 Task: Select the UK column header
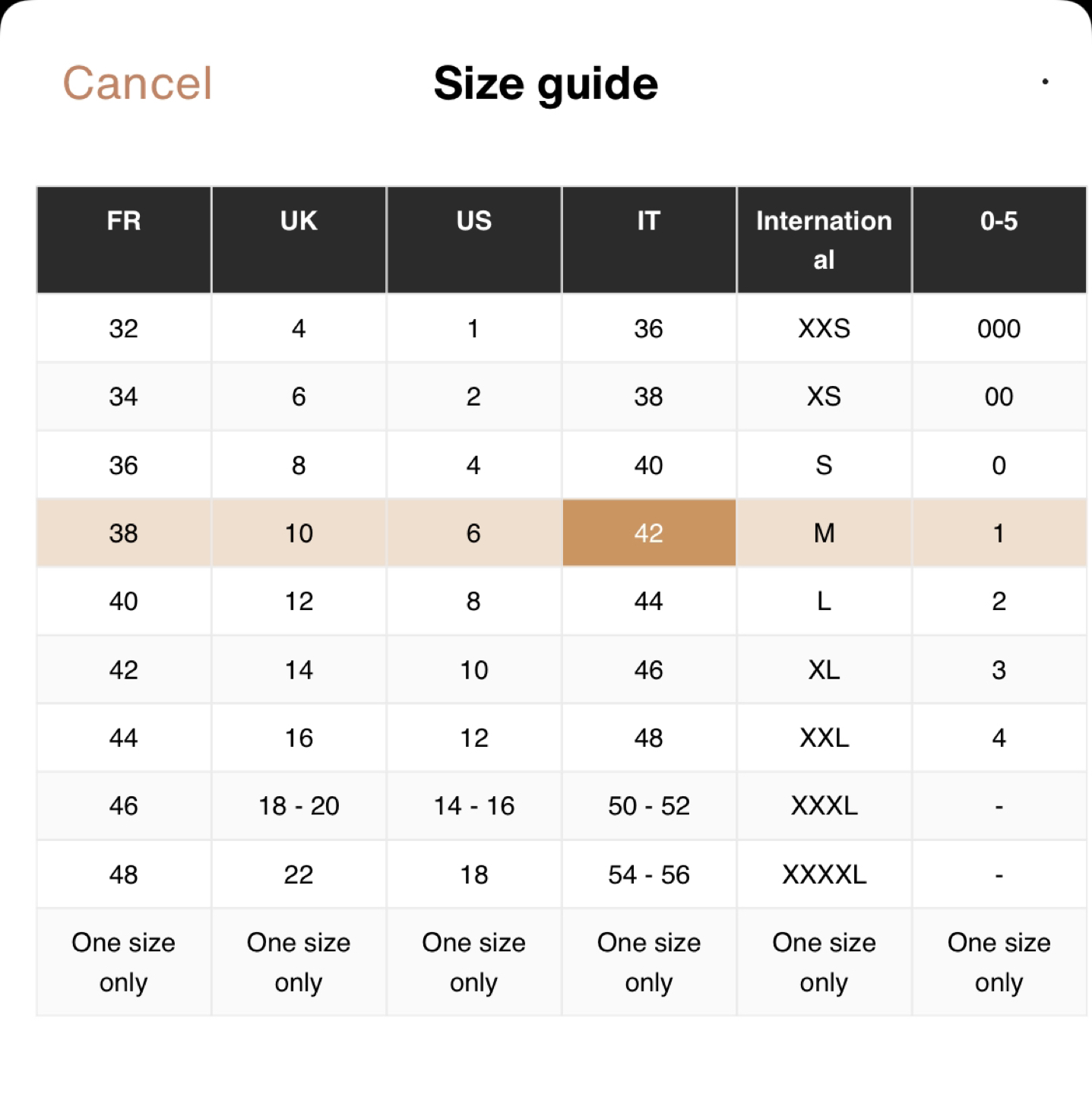[299, 240]
